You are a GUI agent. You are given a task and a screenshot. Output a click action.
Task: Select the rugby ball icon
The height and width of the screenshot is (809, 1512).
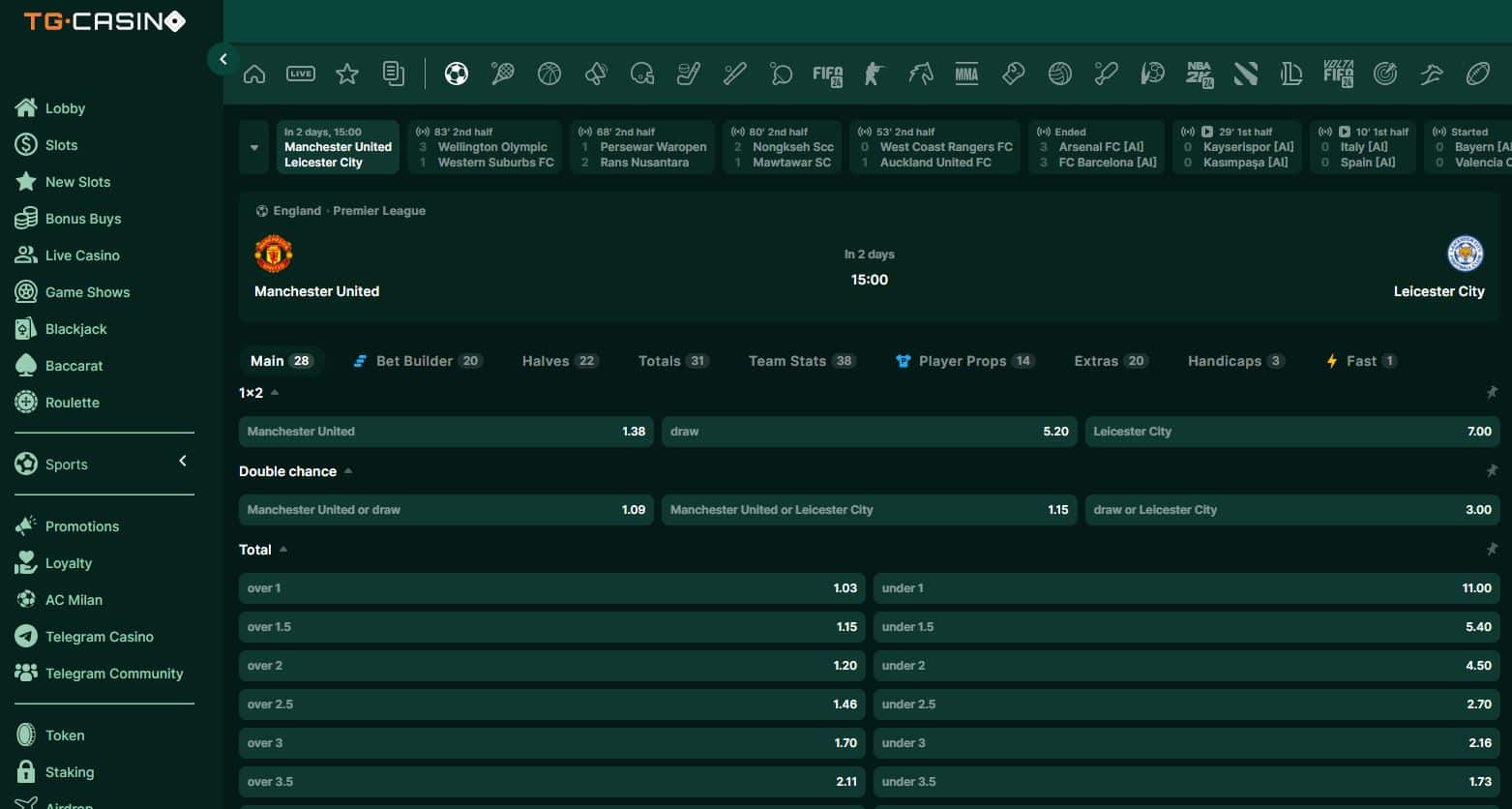point(1478,74)
